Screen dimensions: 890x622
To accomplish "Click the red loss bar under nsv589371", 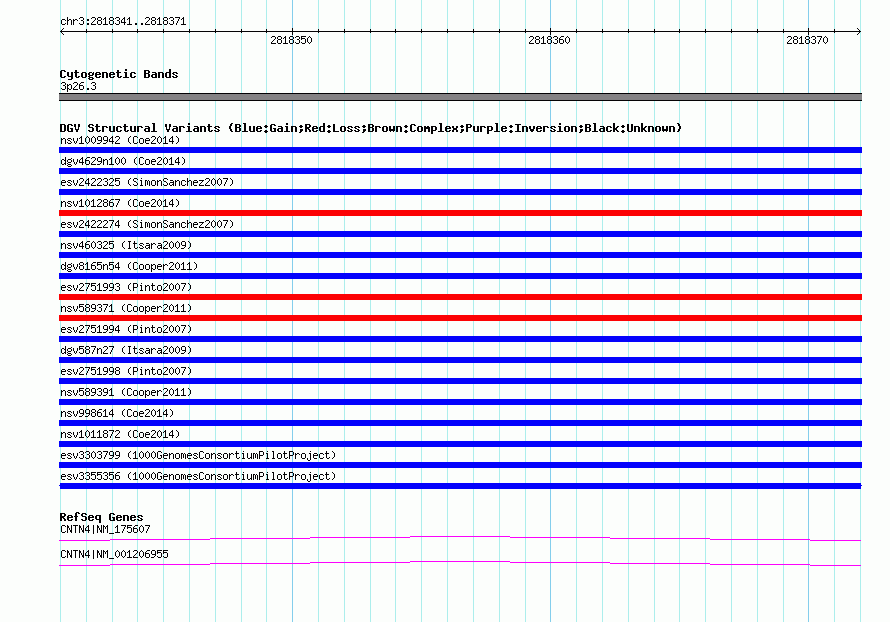I will 460,318.
